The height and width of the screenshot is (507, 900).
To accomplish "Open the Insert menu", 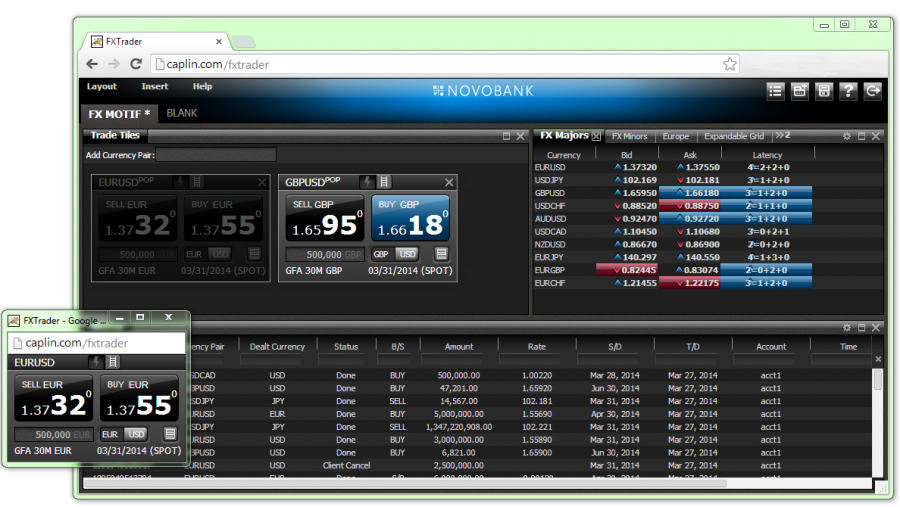I will [155, 86].
